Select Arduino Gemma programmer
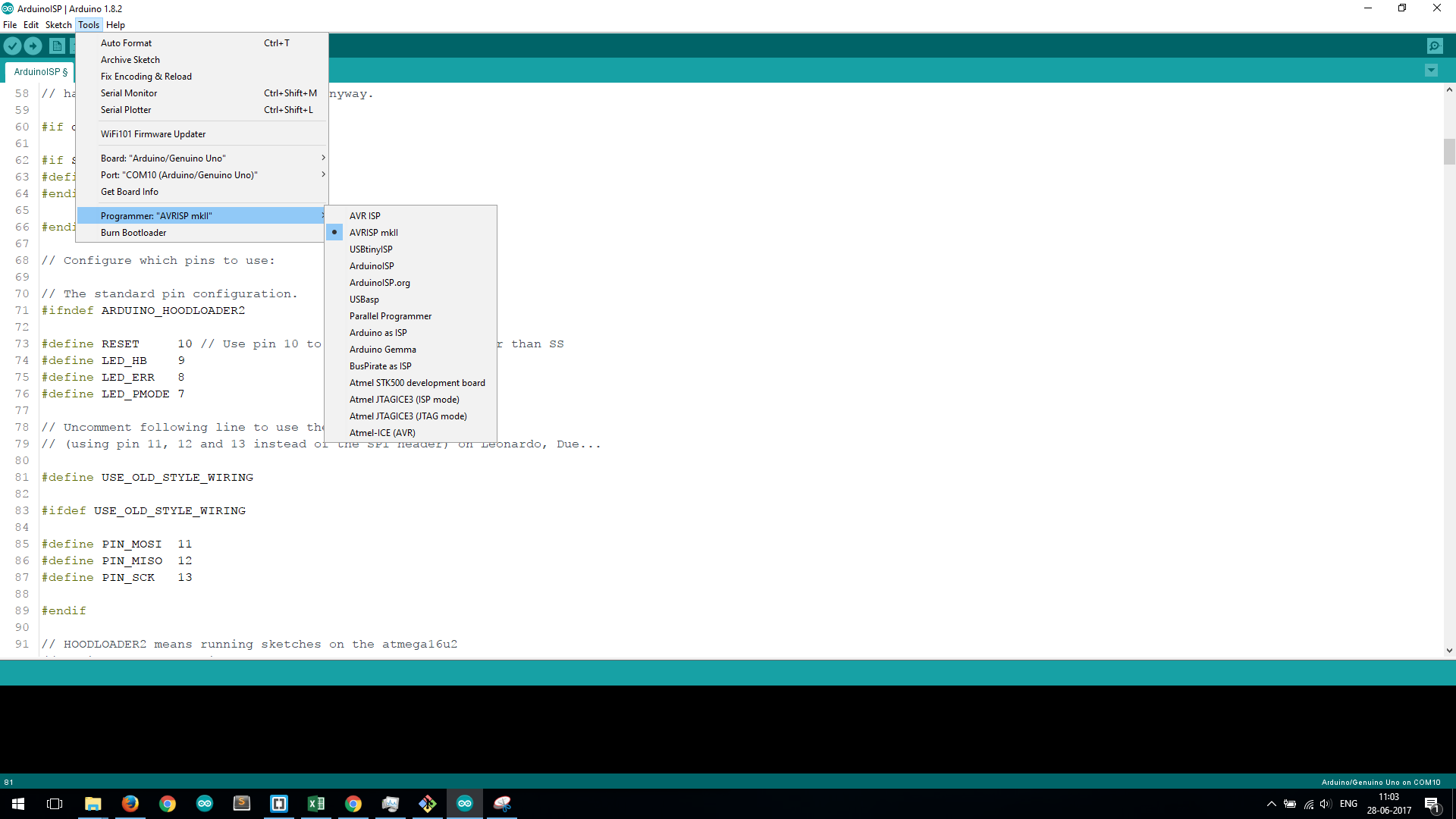The image size is (1456, 819). tap(411, 350)
